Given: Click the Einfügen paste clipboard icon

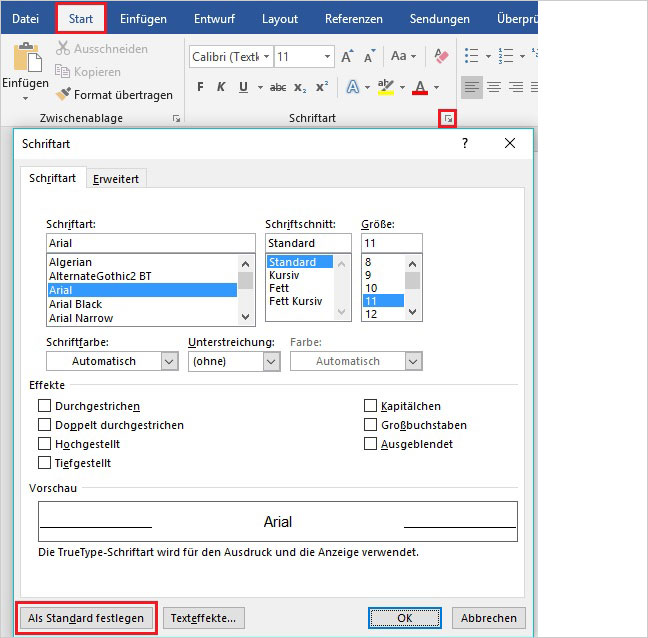Looking at the screenshot, I should tap(27, 57).
